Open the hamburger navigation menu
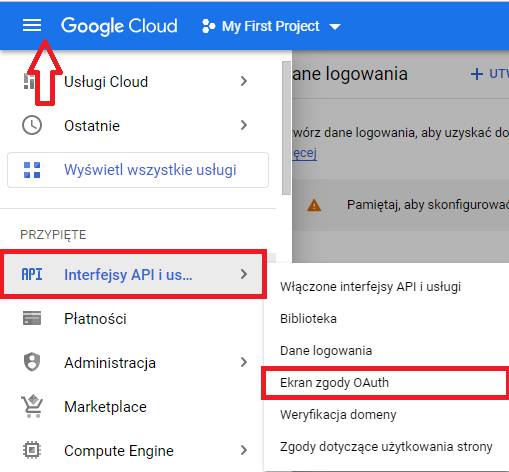Image resolution: width=509 pixels, height=472 pixels. click(x=32, y=26)
